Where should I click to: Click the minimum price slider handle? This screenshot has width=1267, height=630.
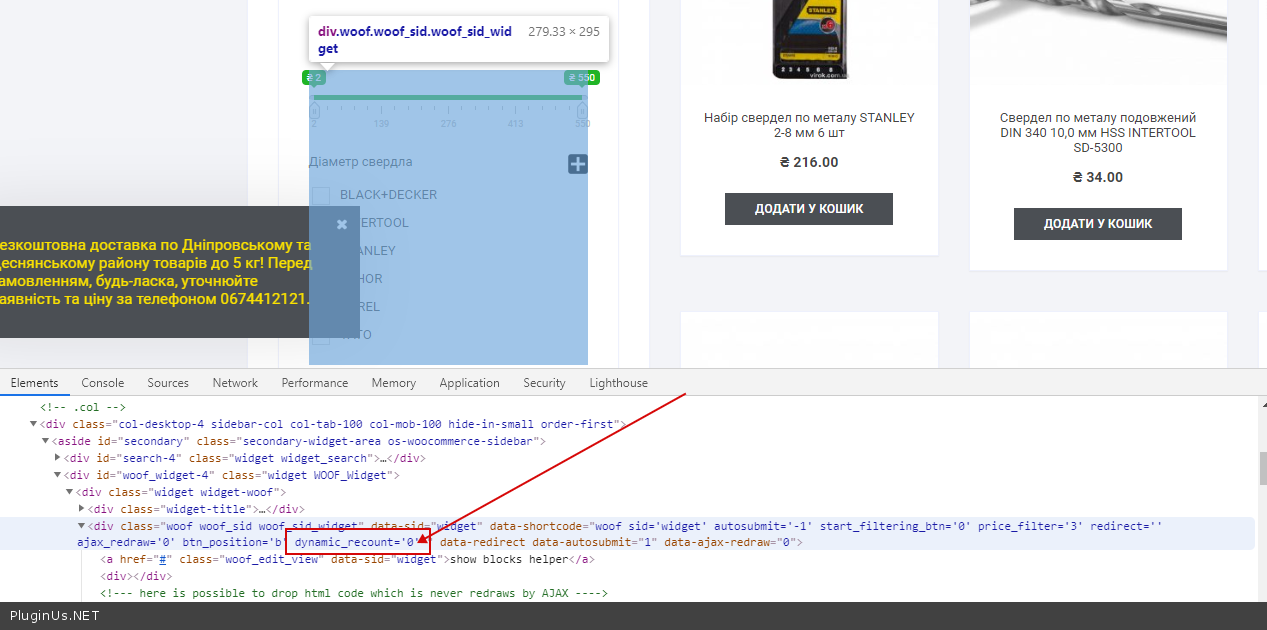(315, 110)
